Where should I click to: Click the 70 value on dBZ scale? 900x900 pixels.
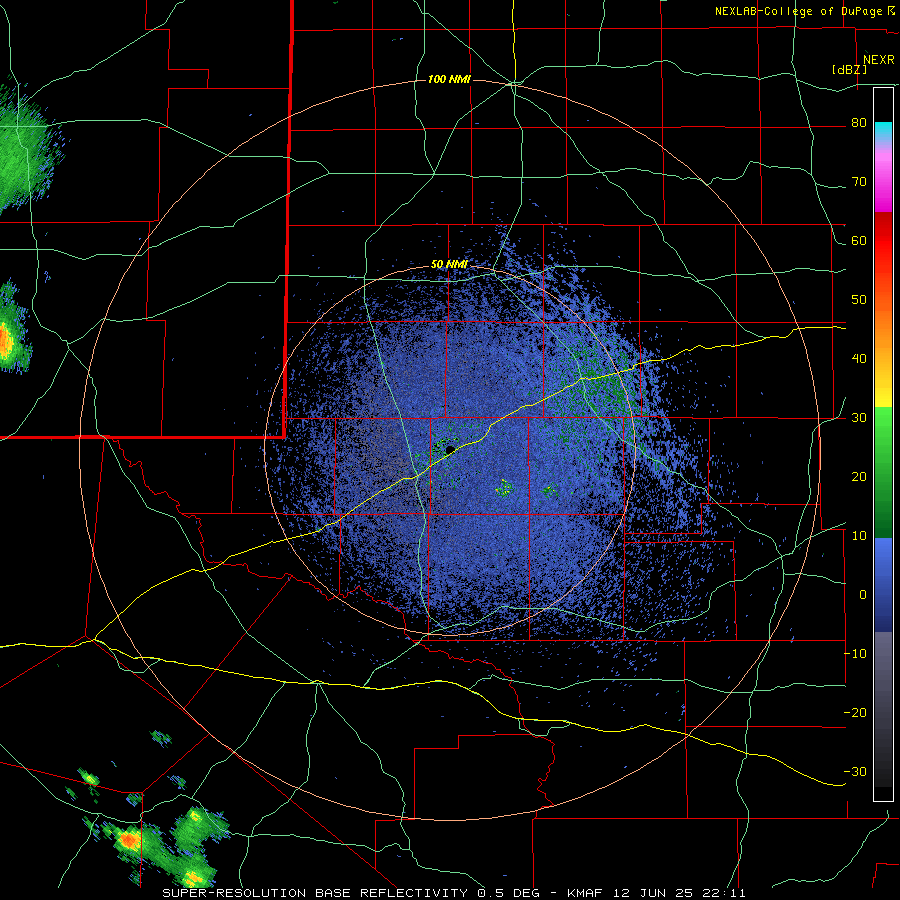tap(859, 182)
